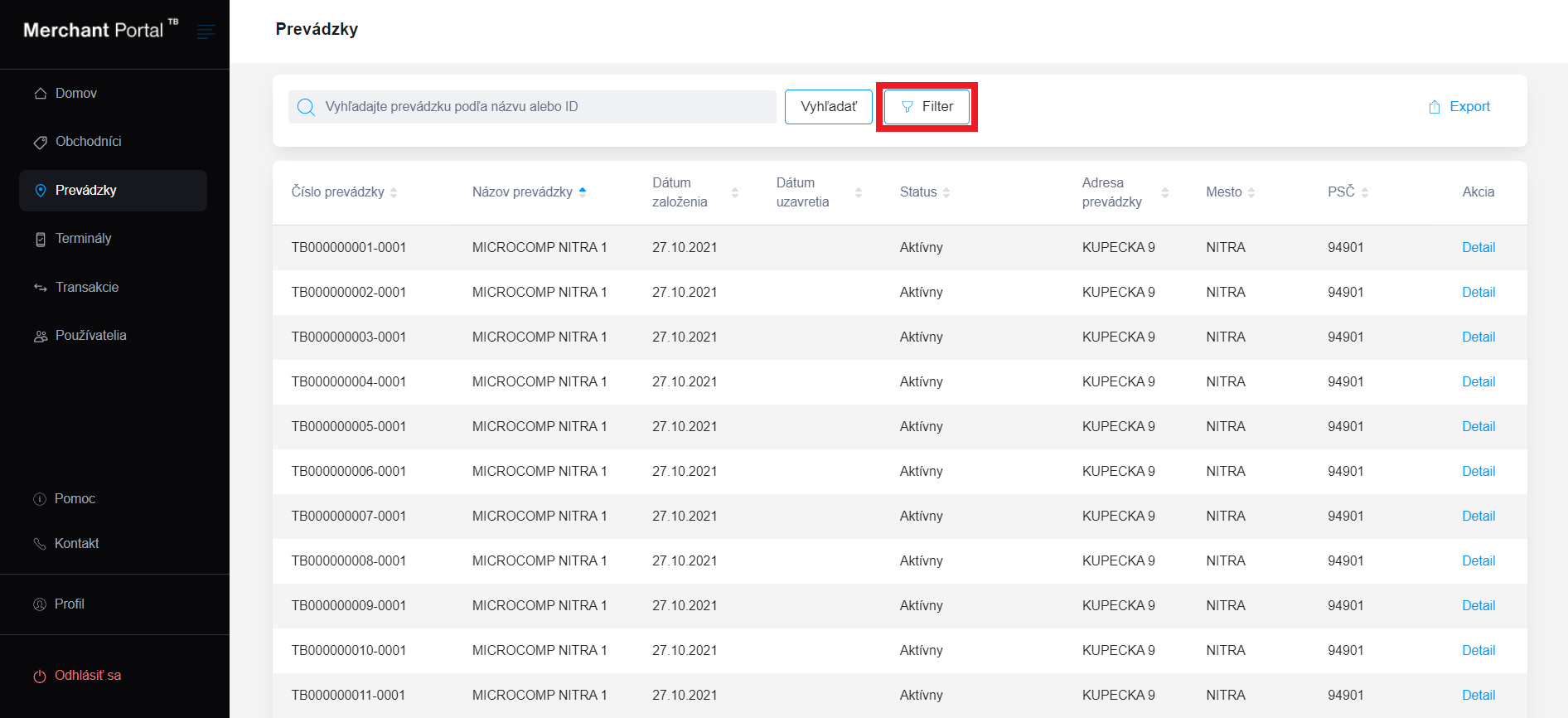Open Detail for TB000000003-0001
The height and width of the screenshot is (718, 1568).
click(1478, 337)
